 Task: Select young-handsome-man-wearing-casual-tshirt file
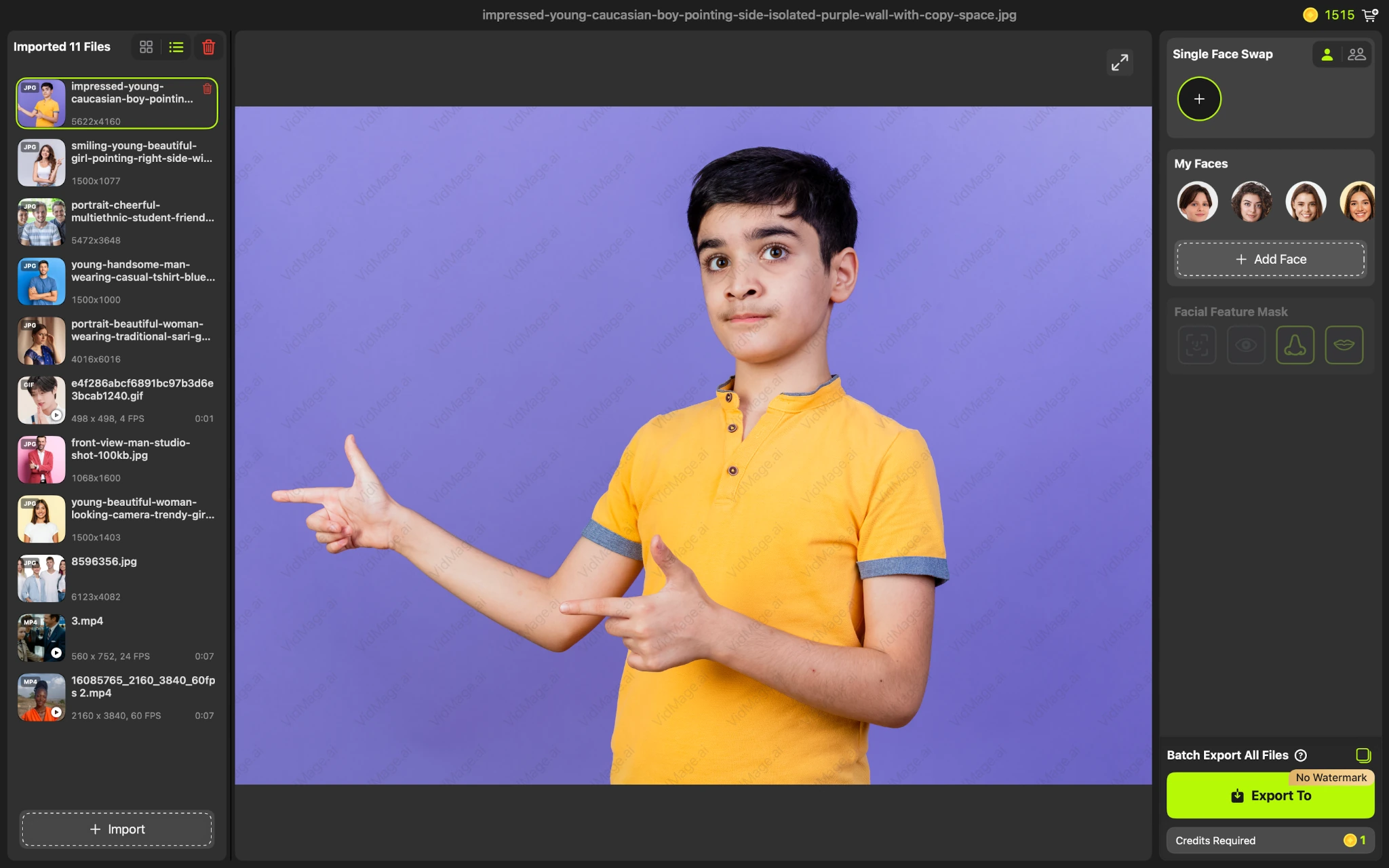tap(117, 281)
